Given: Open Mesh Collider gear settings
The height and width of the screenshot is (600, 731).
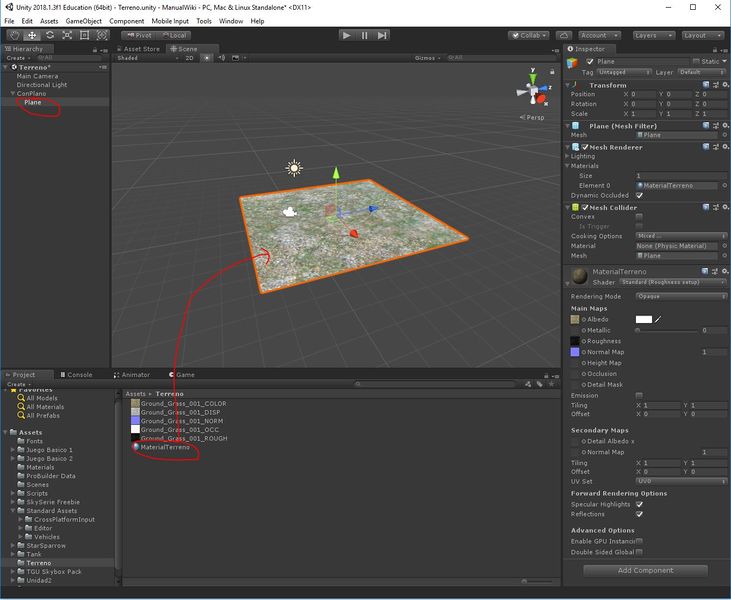Looking at the screenshot, I should 725,207.
